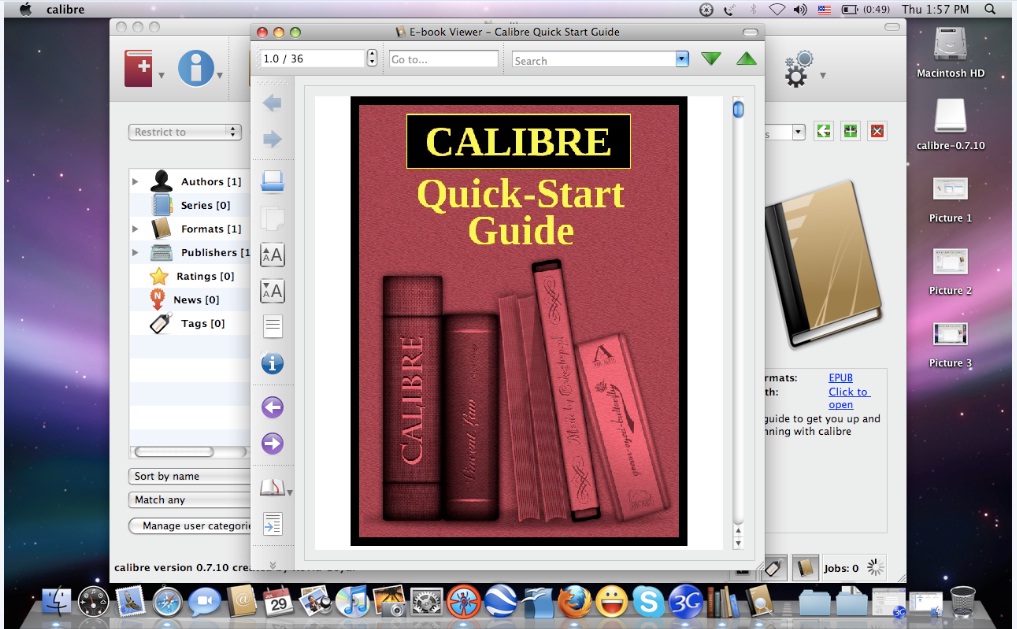
Task: Click the tag icon in the calibre status bar
Action: tap(774, 568)
